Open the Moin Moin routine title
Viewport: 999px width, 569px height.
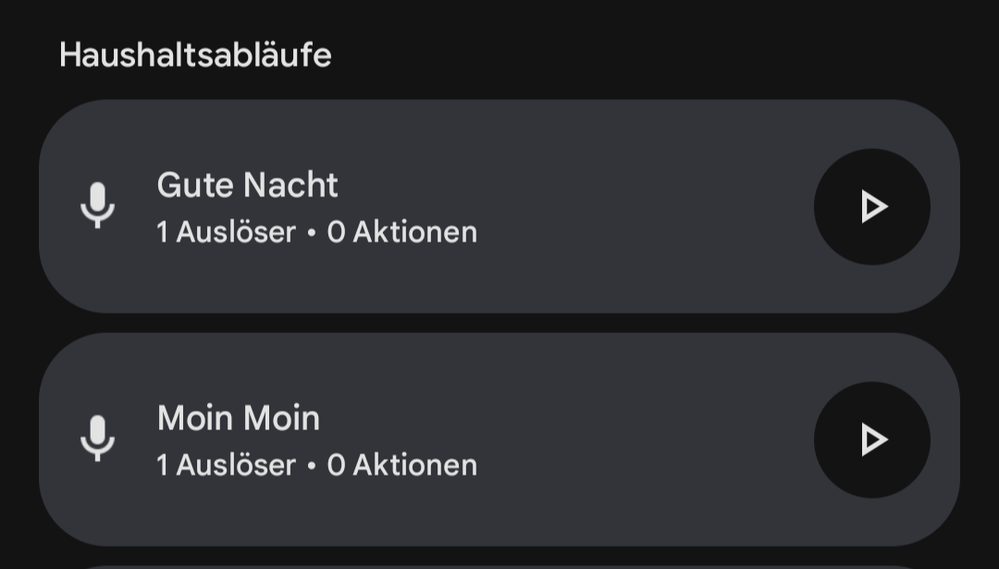tap(238, 418)
